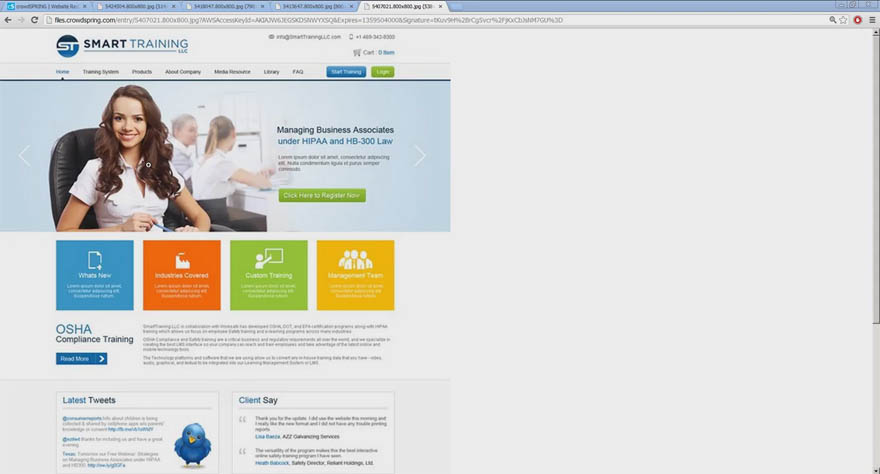Switch to the crowdSPRING Website tab
The image size is (880, 474).
[46, 6]
